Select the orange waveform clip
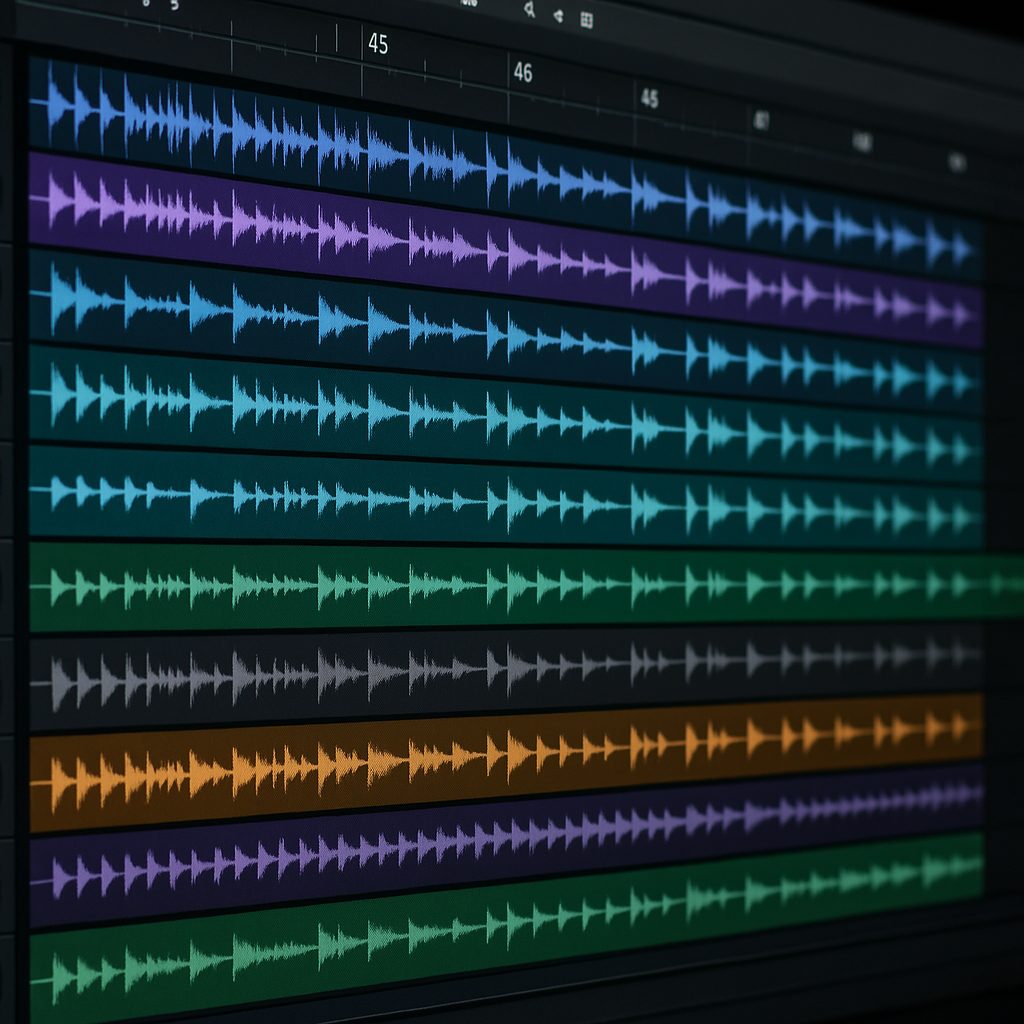Viewport: 1024px width, 1024px height. 400,762
